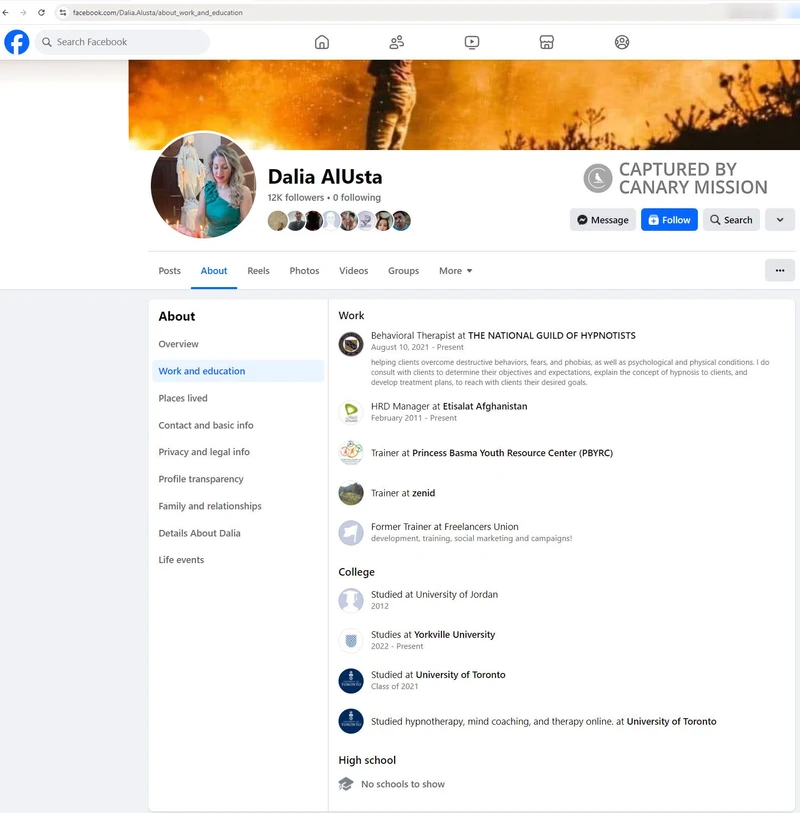Click the '0 following' text
This screenshot has width=800, height=813.
(357, 198)
